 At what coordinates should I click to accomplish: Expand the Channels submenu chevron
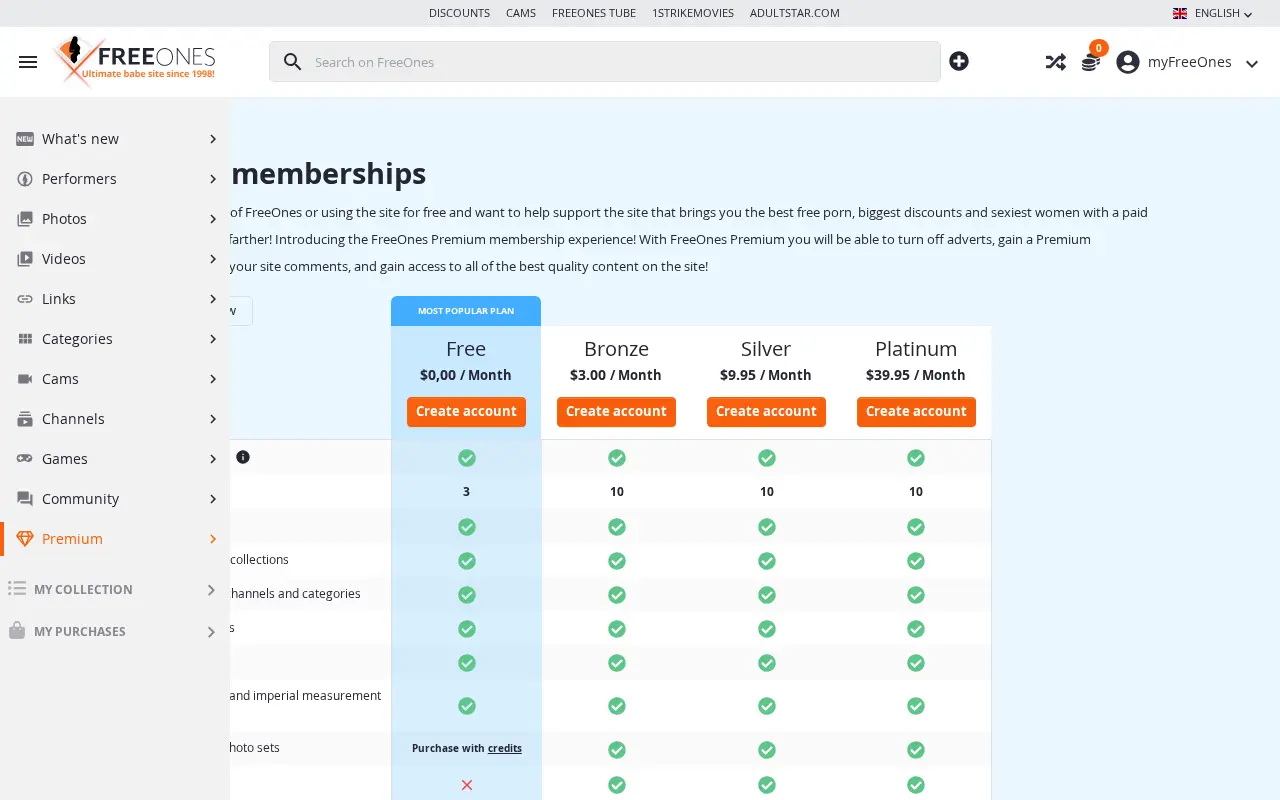[x=213, y=419]
